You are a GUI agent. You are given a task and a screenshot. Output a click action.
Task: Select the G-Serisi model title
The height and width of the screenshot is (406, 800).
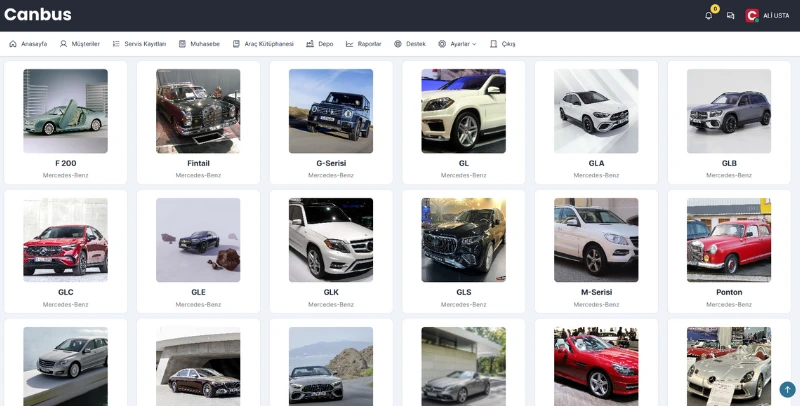(331, 163)
